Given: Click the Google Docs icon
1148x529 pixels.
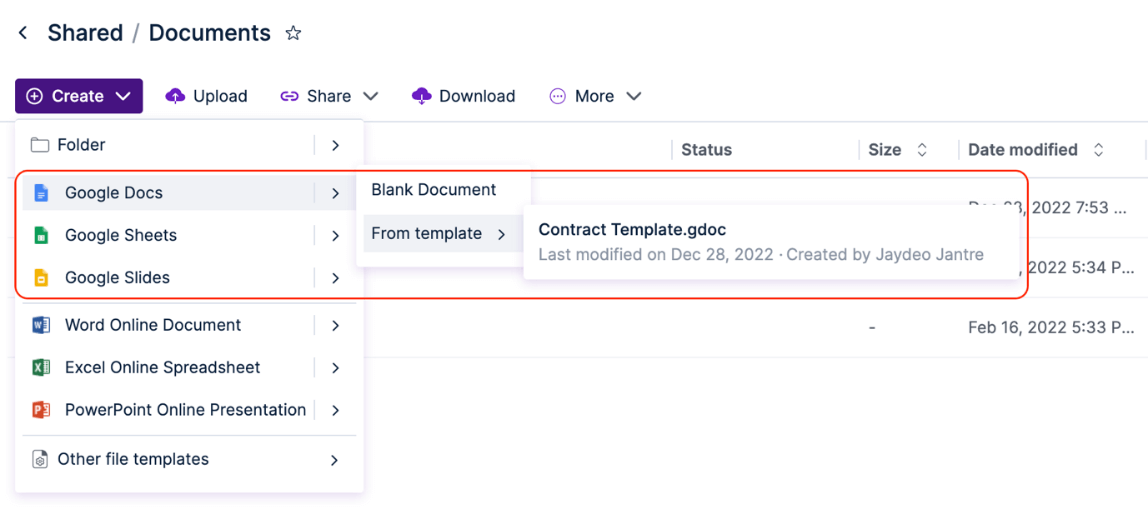Looking at the screenshot, I should tap(41, 193).
